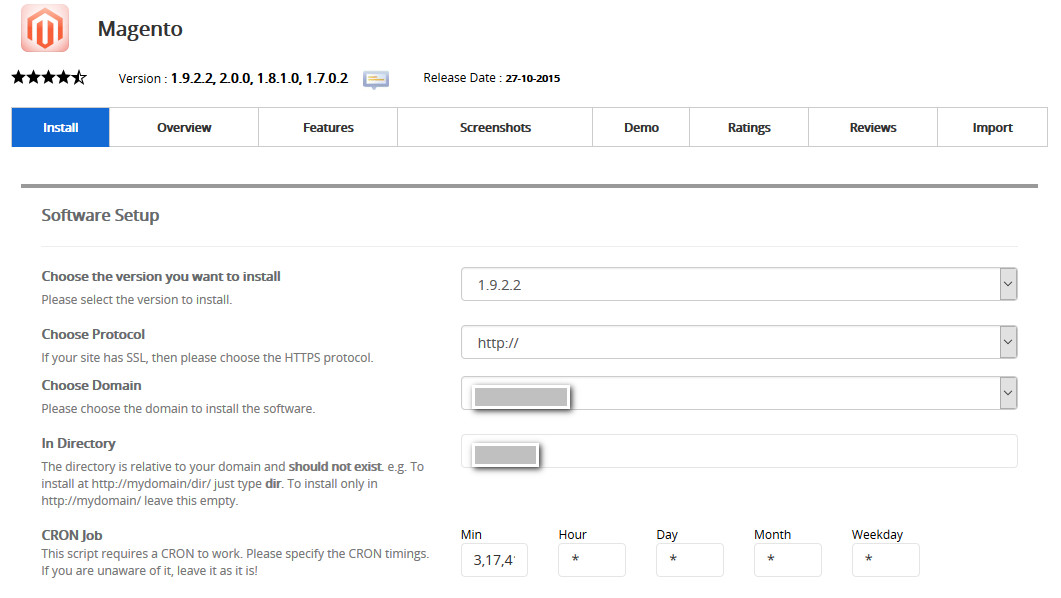Open the Features tab
Screen dimensions: 1061x598
click(328, 127)
